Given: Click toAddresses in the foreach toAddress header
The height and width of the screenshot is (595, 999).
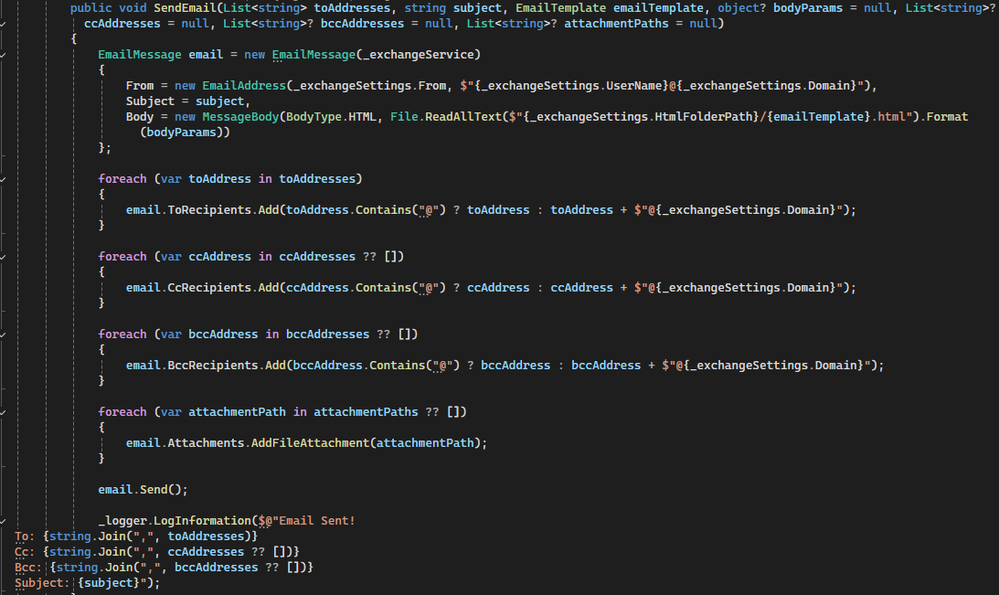Looking at the screenshot, I should (x=317, y=179).
